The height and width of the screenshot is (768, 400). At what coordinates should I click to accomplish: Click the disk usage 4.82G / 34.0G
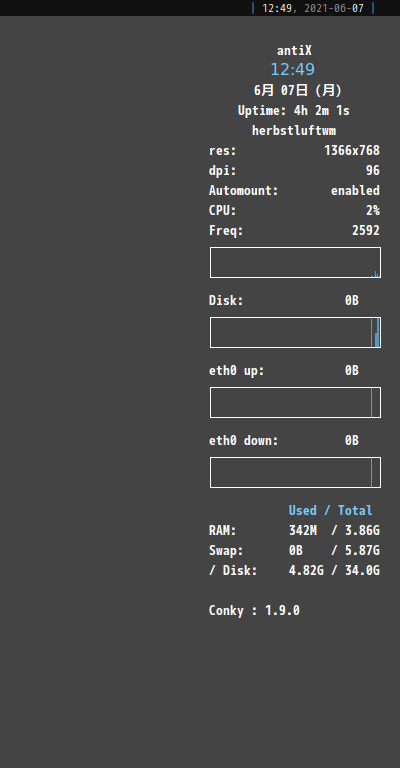click(x=334, y=571)
